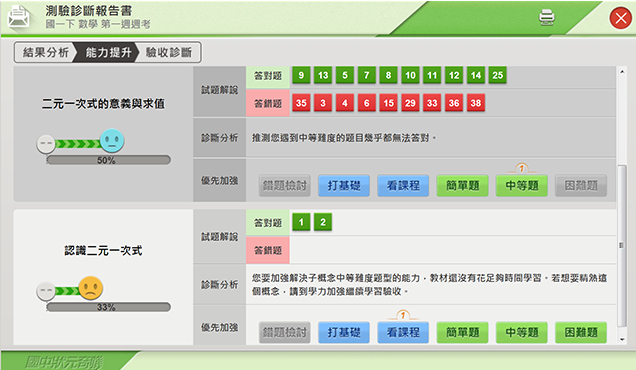
Task: Switch to 結果分析 tab
Action: (x=45, y=52)
